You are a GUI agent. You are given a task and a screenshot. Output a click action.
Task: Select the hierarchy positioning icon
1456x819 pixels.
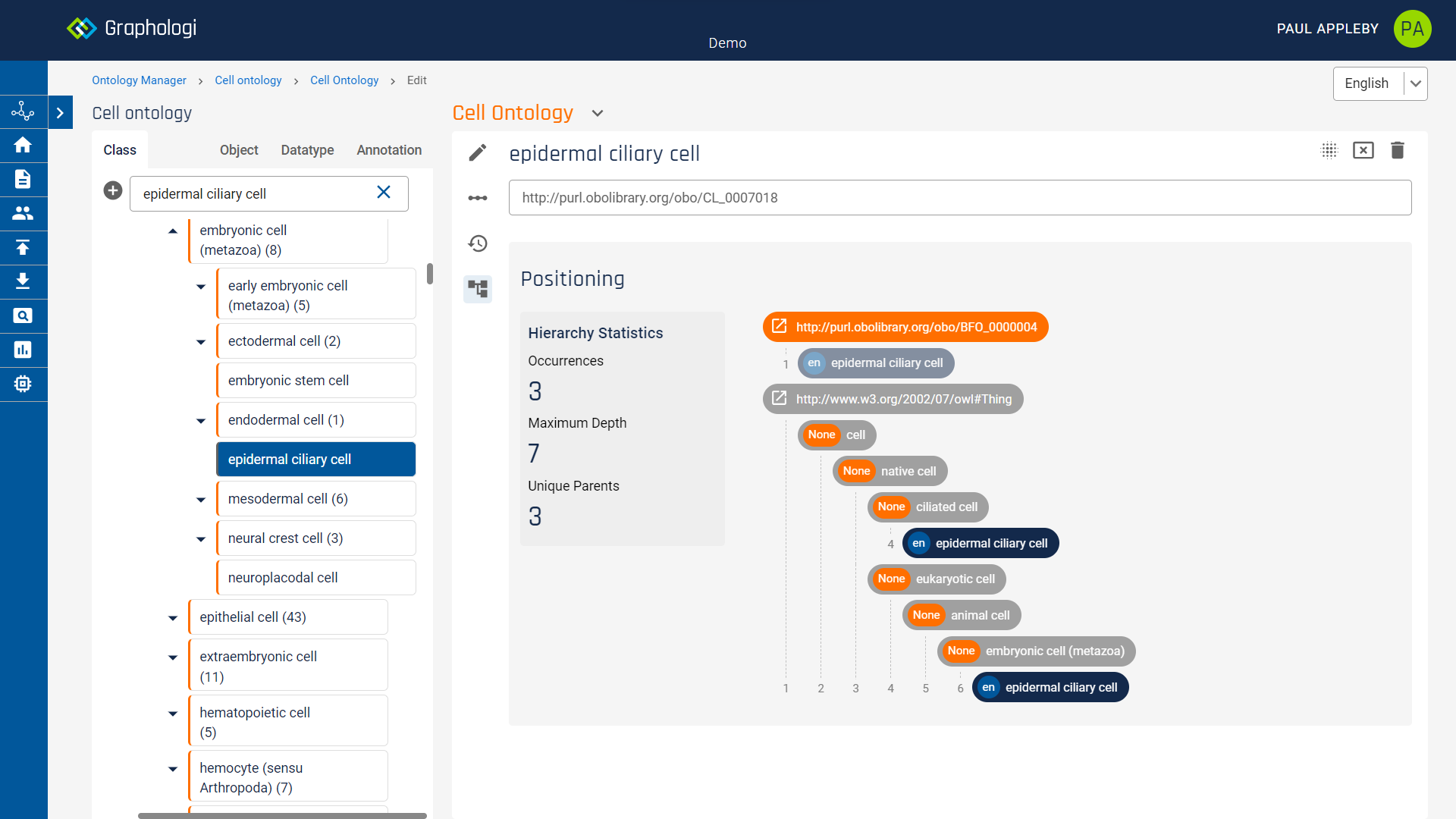478,289
